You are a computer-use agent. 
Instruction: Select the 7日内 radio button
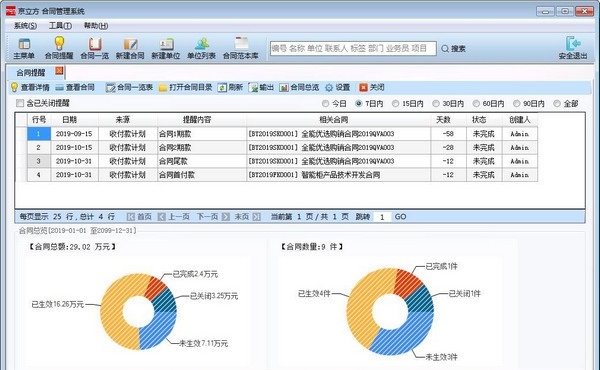(359, 104)
